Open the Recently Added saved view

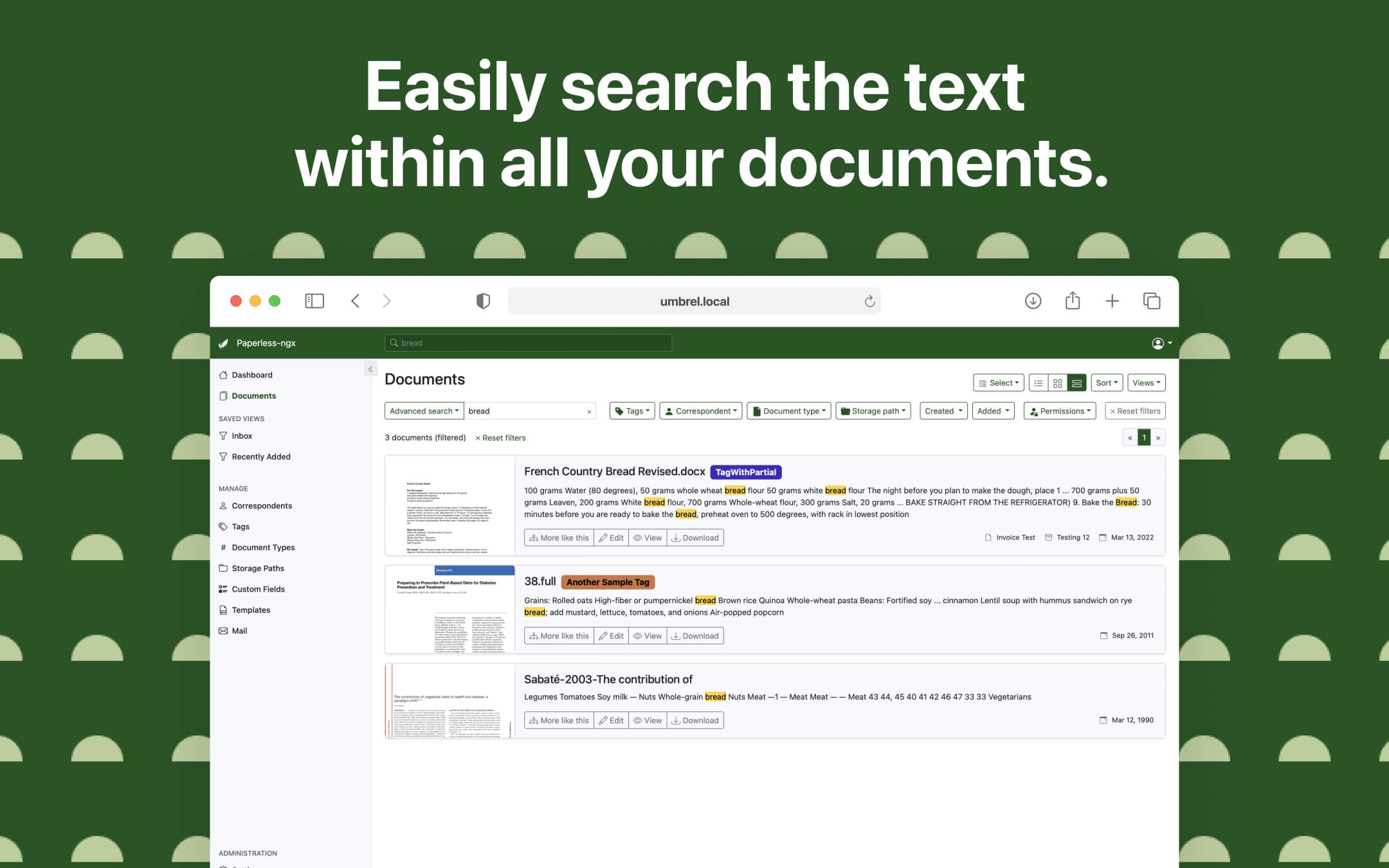tap(260, 457)
